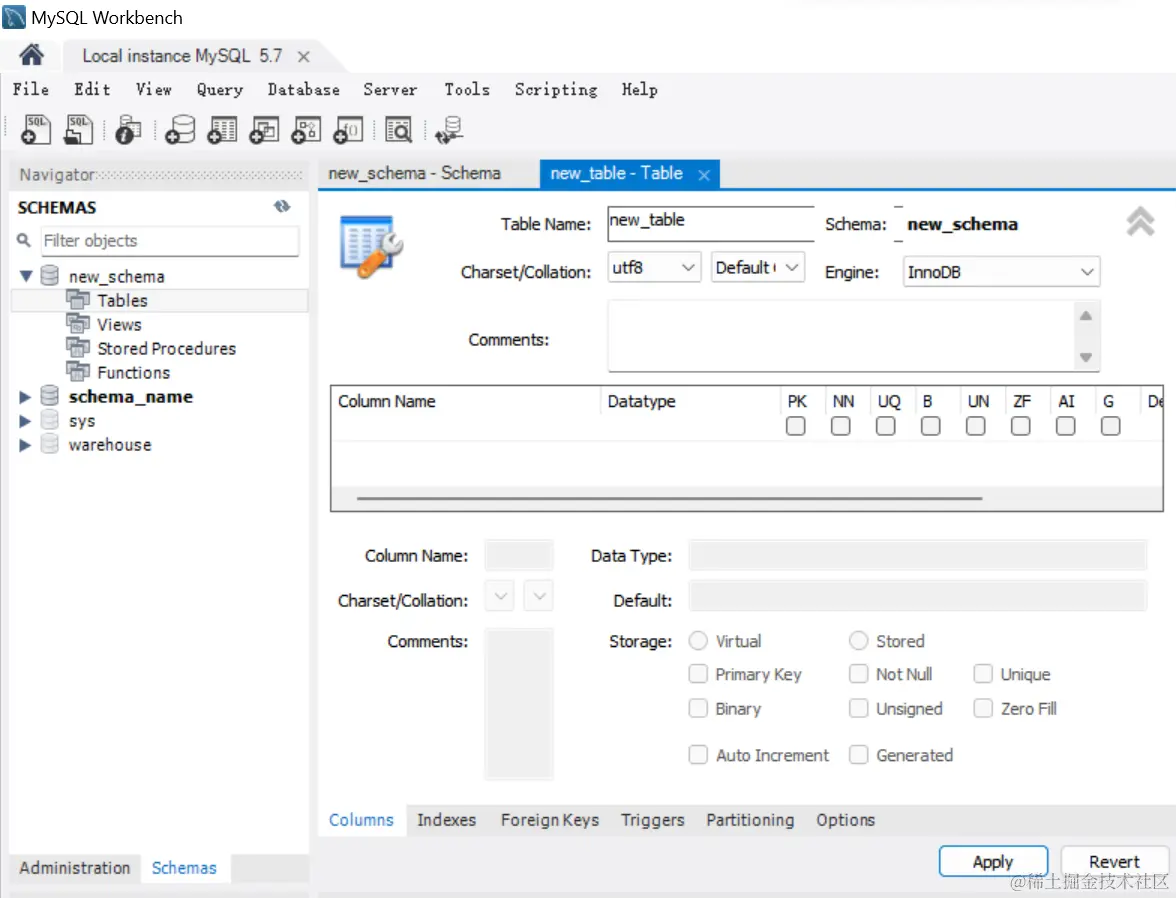The image size is (1176, 898).
Task: Click the Filter objects search field
Action: (x=168, y=241)
